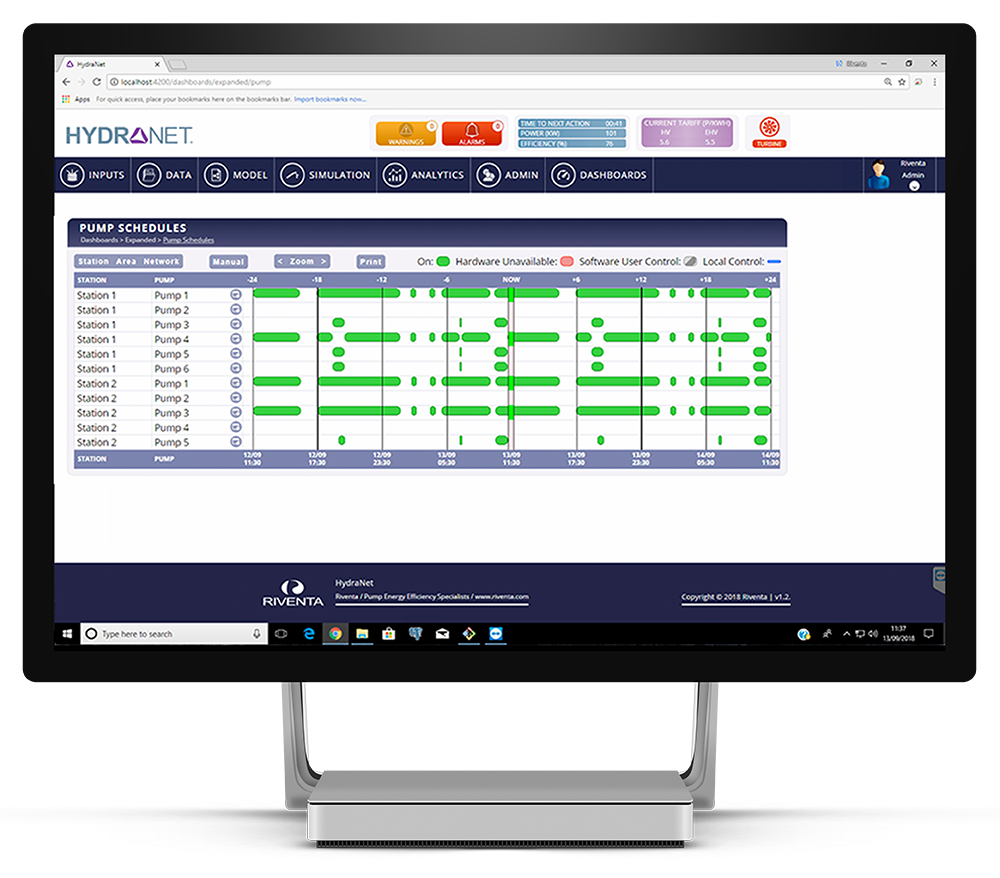Open the Inputs section icon
1000x878 pixels.
point(72,175)
